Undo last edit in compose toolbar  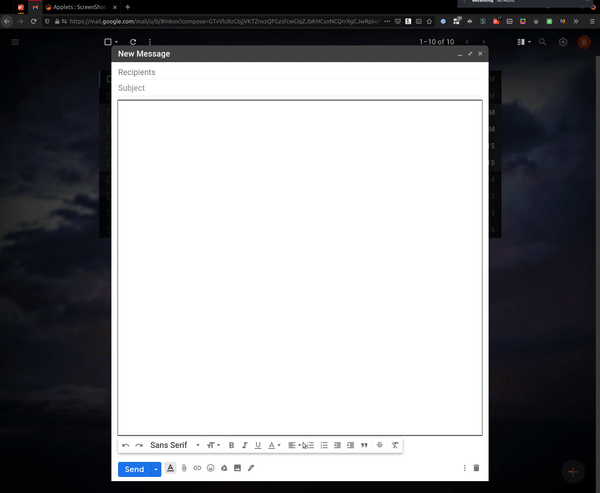click(126, 445)
